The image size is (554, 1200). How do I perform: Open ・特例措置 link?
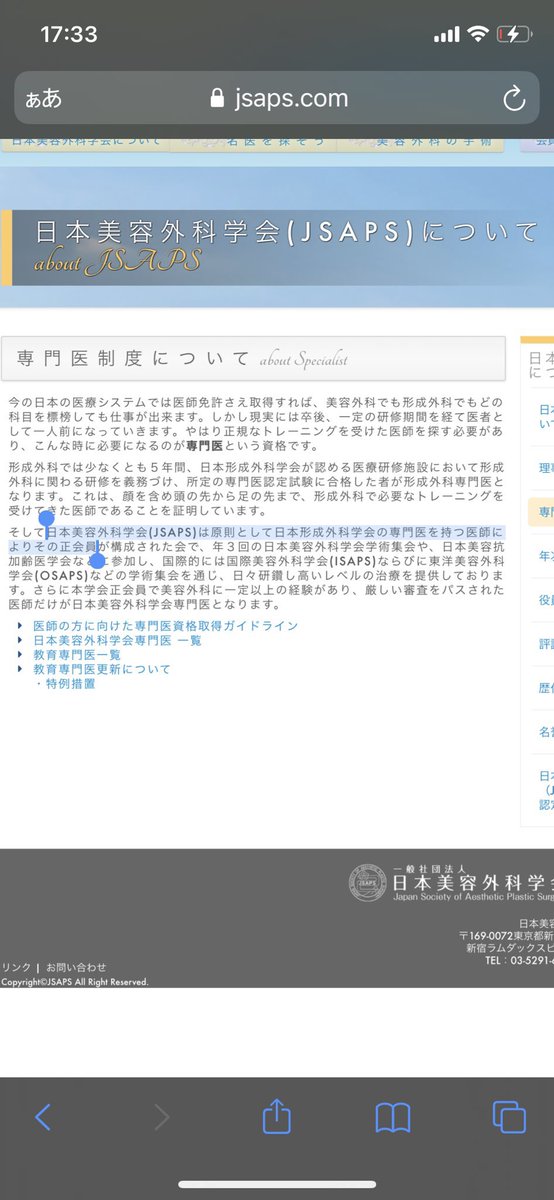[65, 684]
